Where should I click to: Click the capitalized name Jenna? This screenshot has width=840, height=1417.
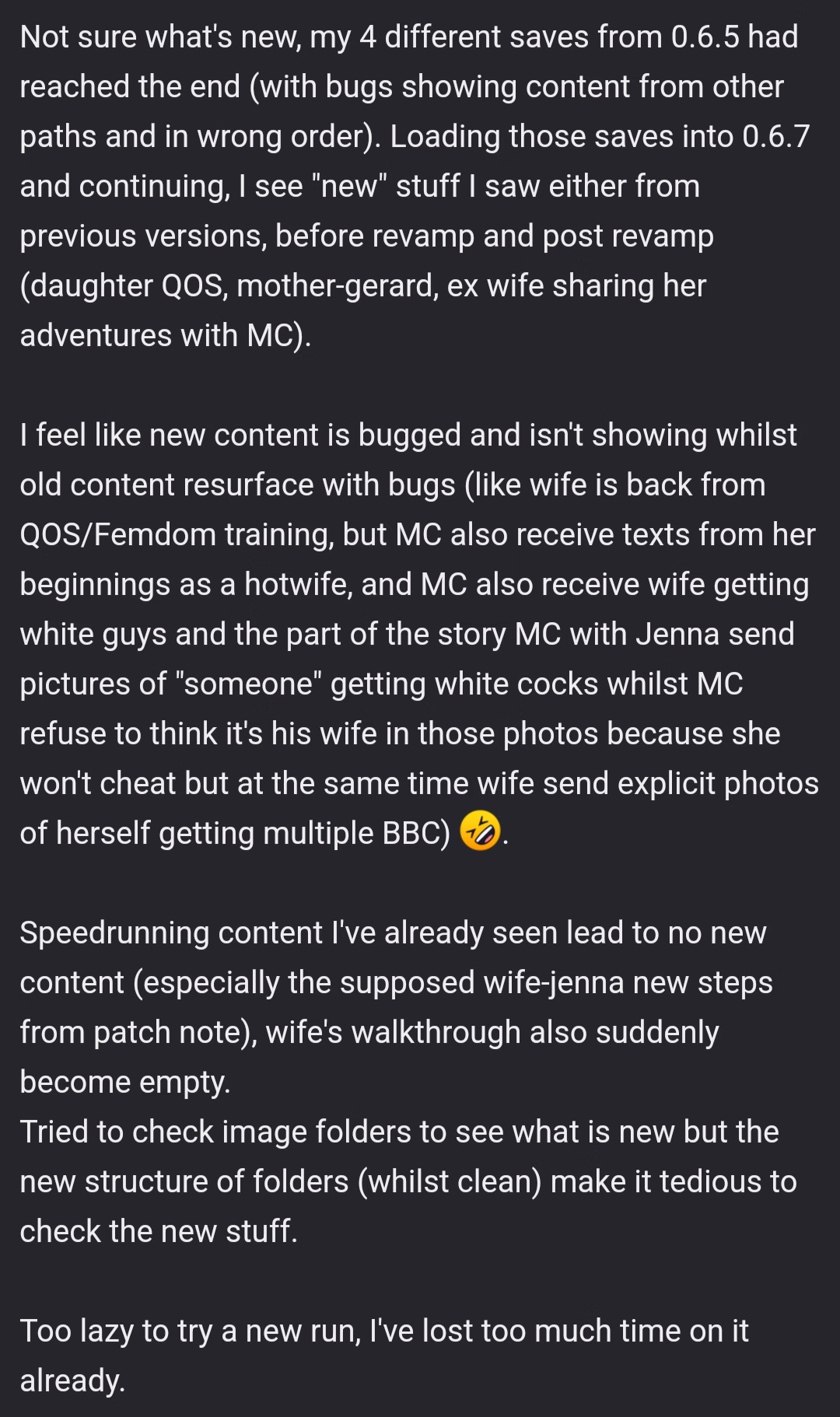click(677, 634)
